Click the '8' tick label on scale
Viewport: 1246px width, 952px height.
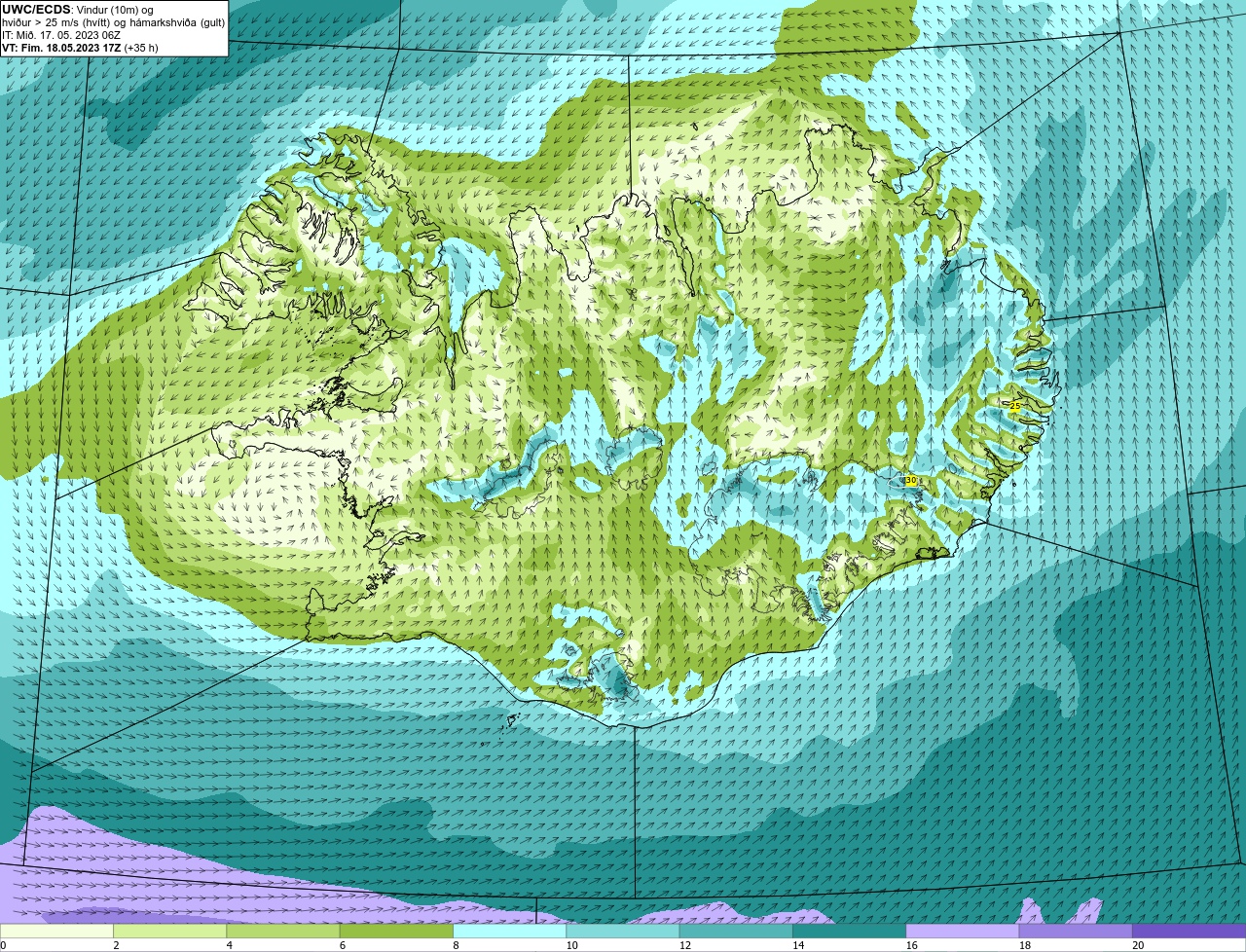click(x=455, y=945)
